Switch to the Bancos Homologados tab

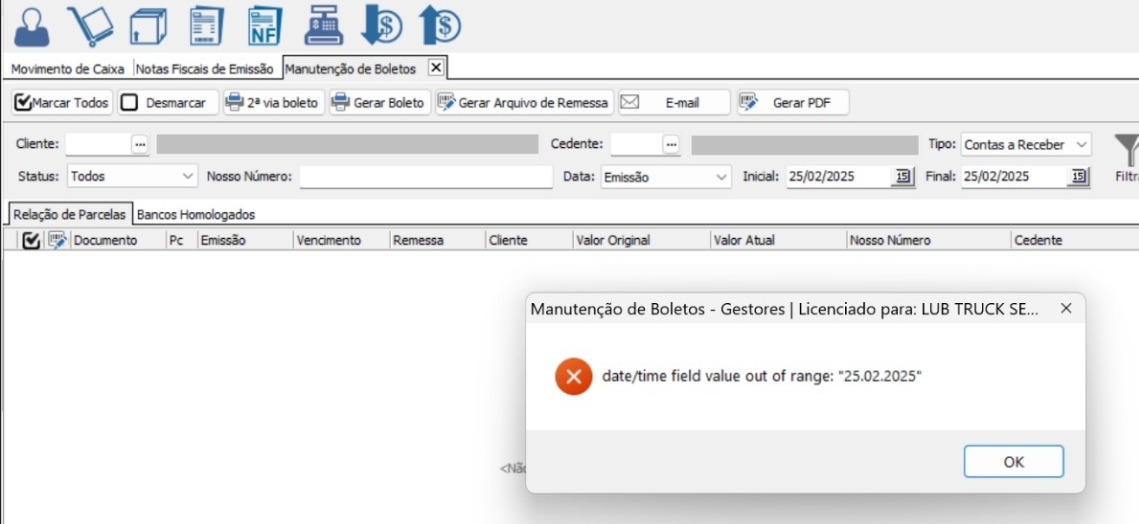pyautogui.click(x=196, y=214)
